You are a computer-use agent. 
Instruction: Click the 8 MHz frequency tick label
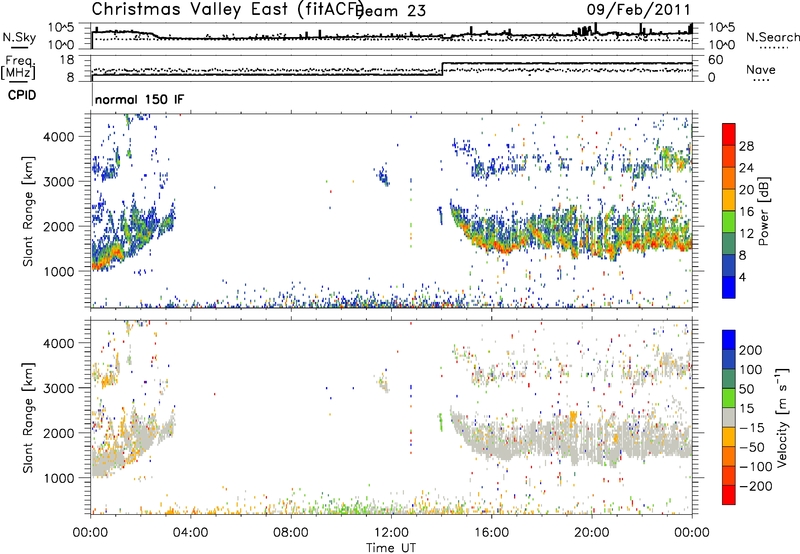[70, 78]
